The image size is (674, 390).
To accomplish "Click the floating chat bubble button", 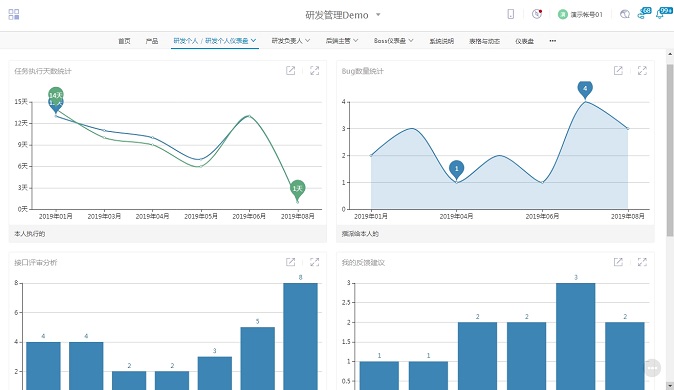I will [653, 368].
